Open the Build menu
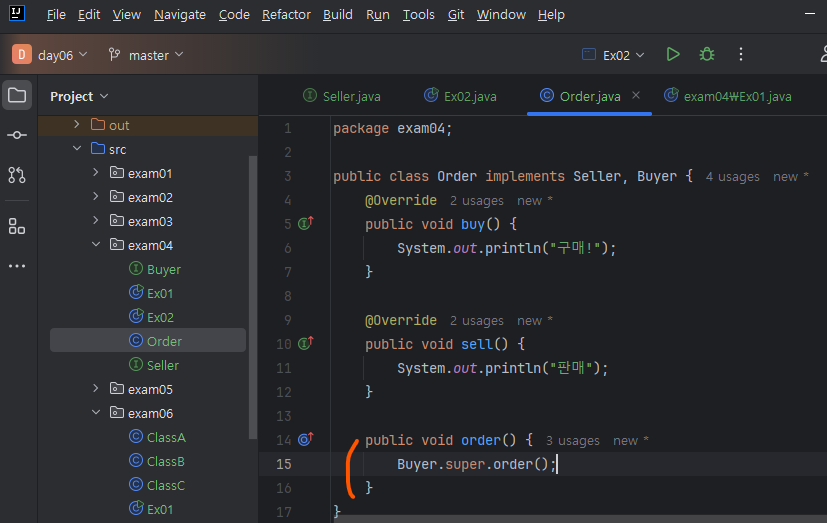This screenshot has width=827, height=523. tap(338, 15)
